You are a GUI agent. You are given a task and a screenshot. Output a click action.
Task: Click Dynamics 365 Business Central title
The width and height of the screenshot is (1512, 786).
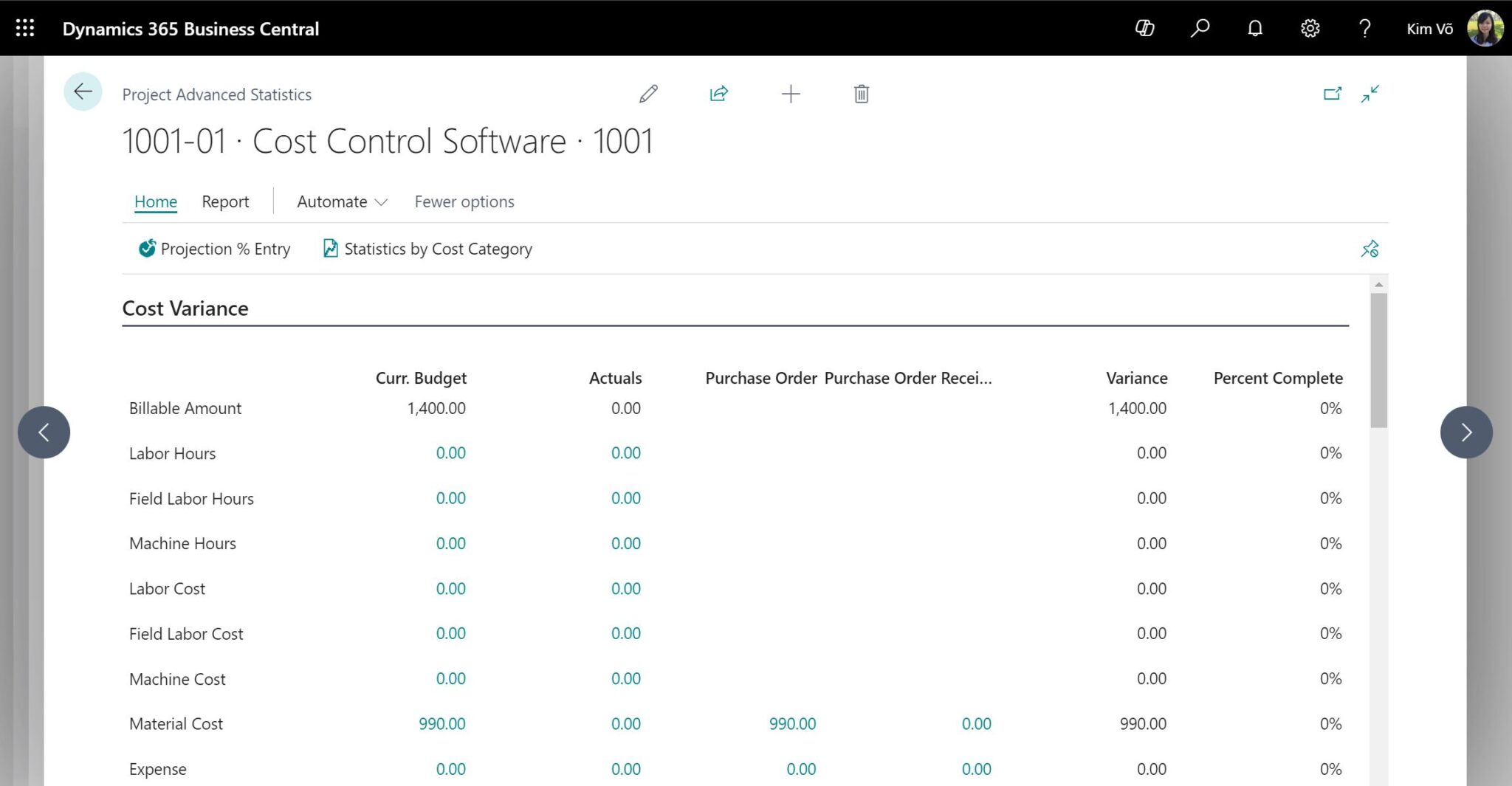pyautogui.click(x=190, y=29)
